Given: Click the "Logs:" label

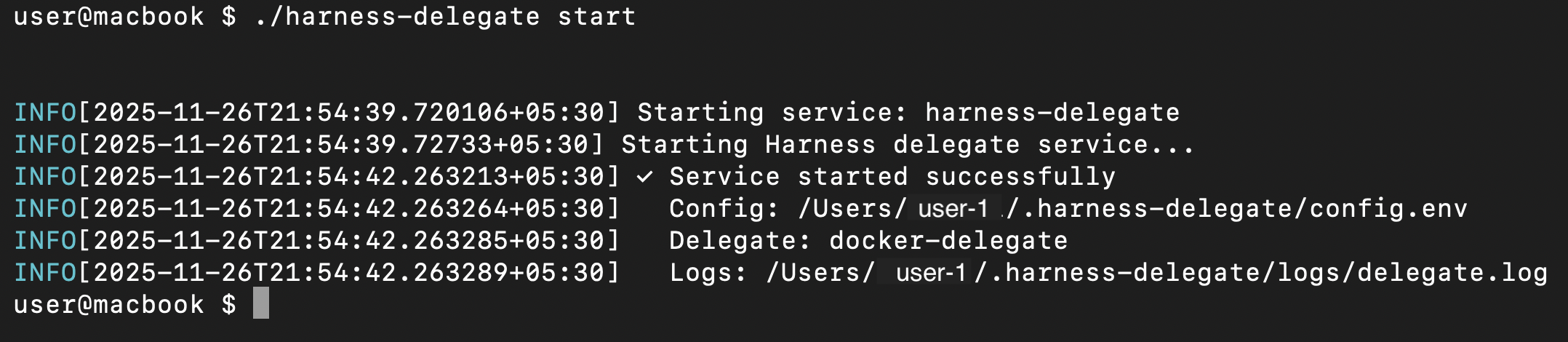Looking at the screenshot, I should tap(708, 273).
